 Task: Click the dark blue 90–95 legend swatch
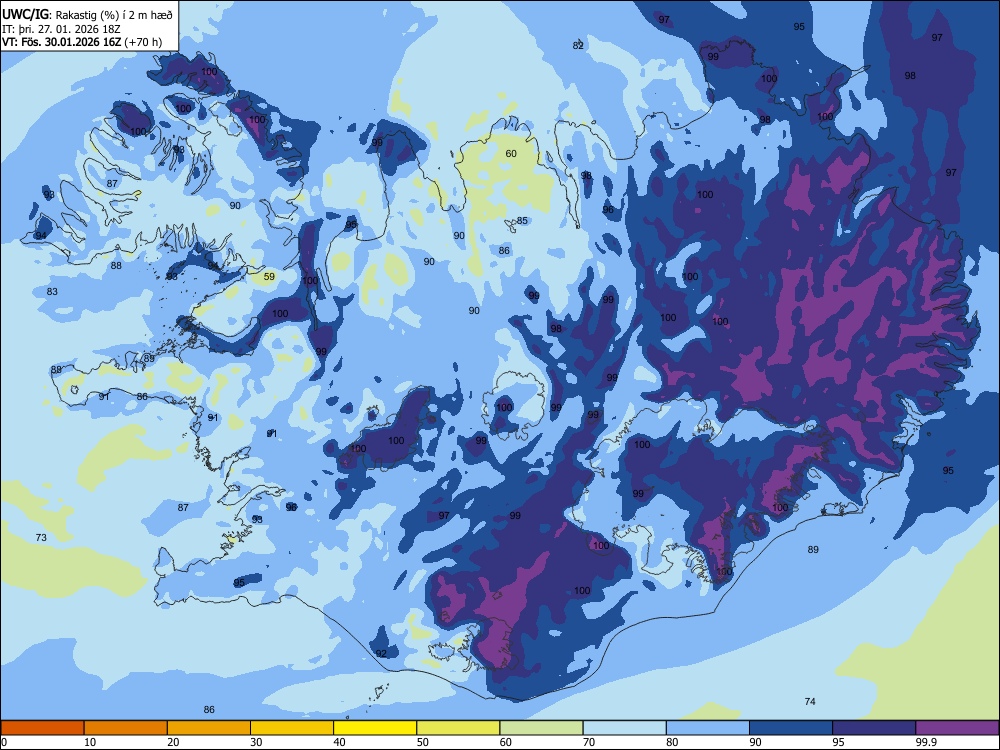[x=791, y=728]
